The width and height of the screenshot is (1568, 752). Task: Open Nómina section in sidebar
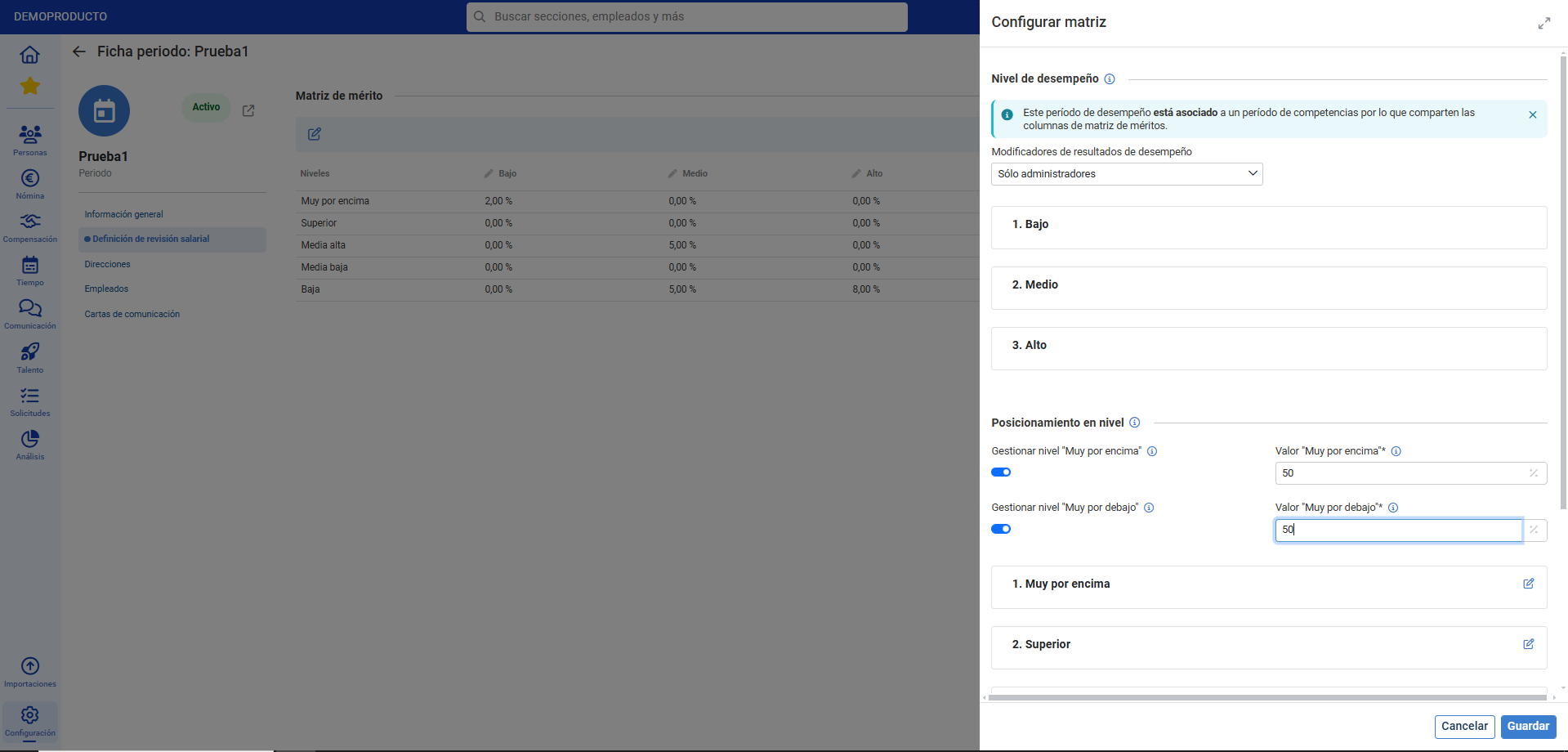30,184
